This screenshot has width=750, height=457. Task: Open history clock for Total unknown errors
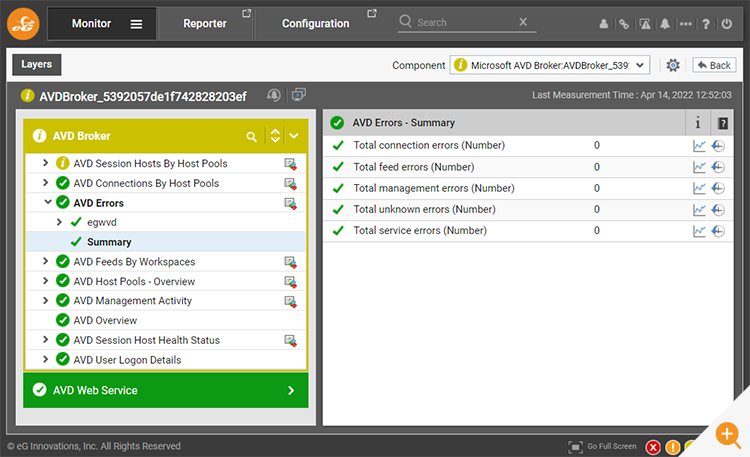pos(718,210)
